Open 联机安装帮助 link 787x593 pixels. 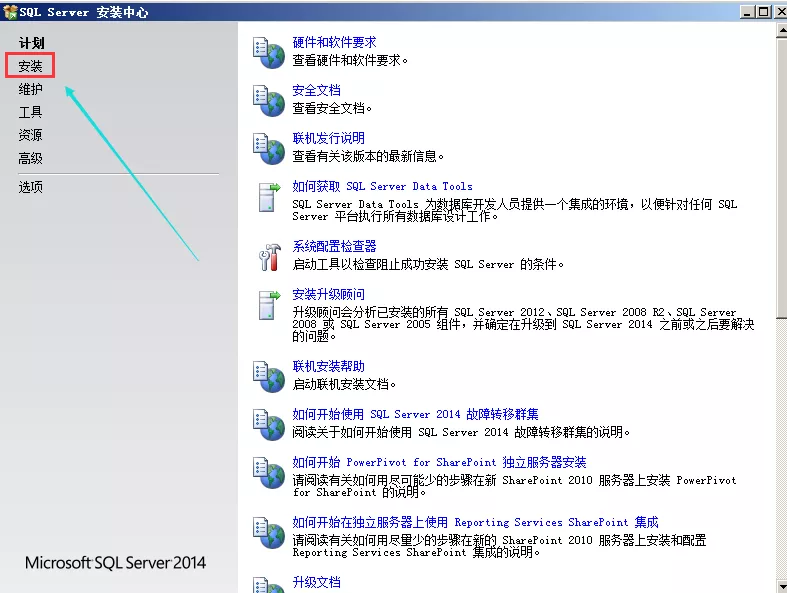(x=328, y=366)
